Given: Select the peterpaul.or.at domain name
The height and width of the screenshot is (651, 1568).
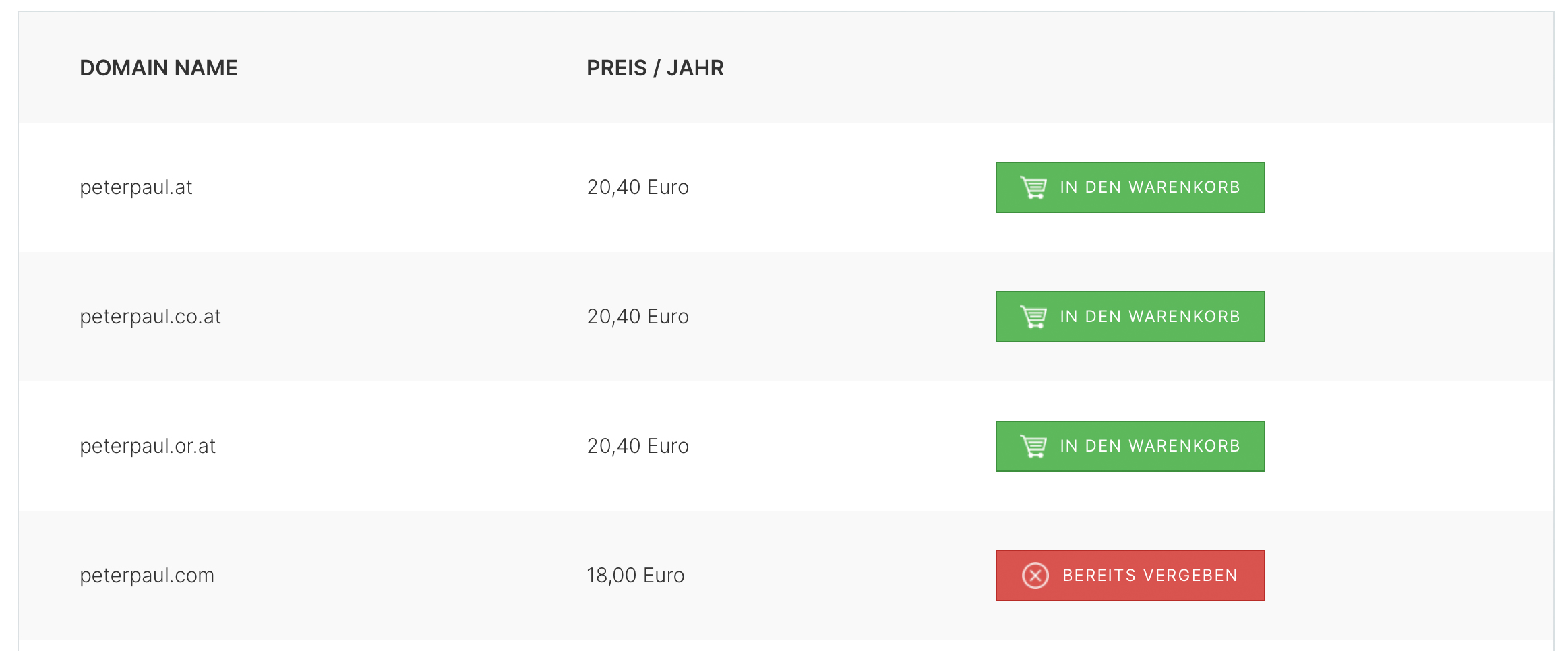Looking at the screenshot, I should coord(148,446).
